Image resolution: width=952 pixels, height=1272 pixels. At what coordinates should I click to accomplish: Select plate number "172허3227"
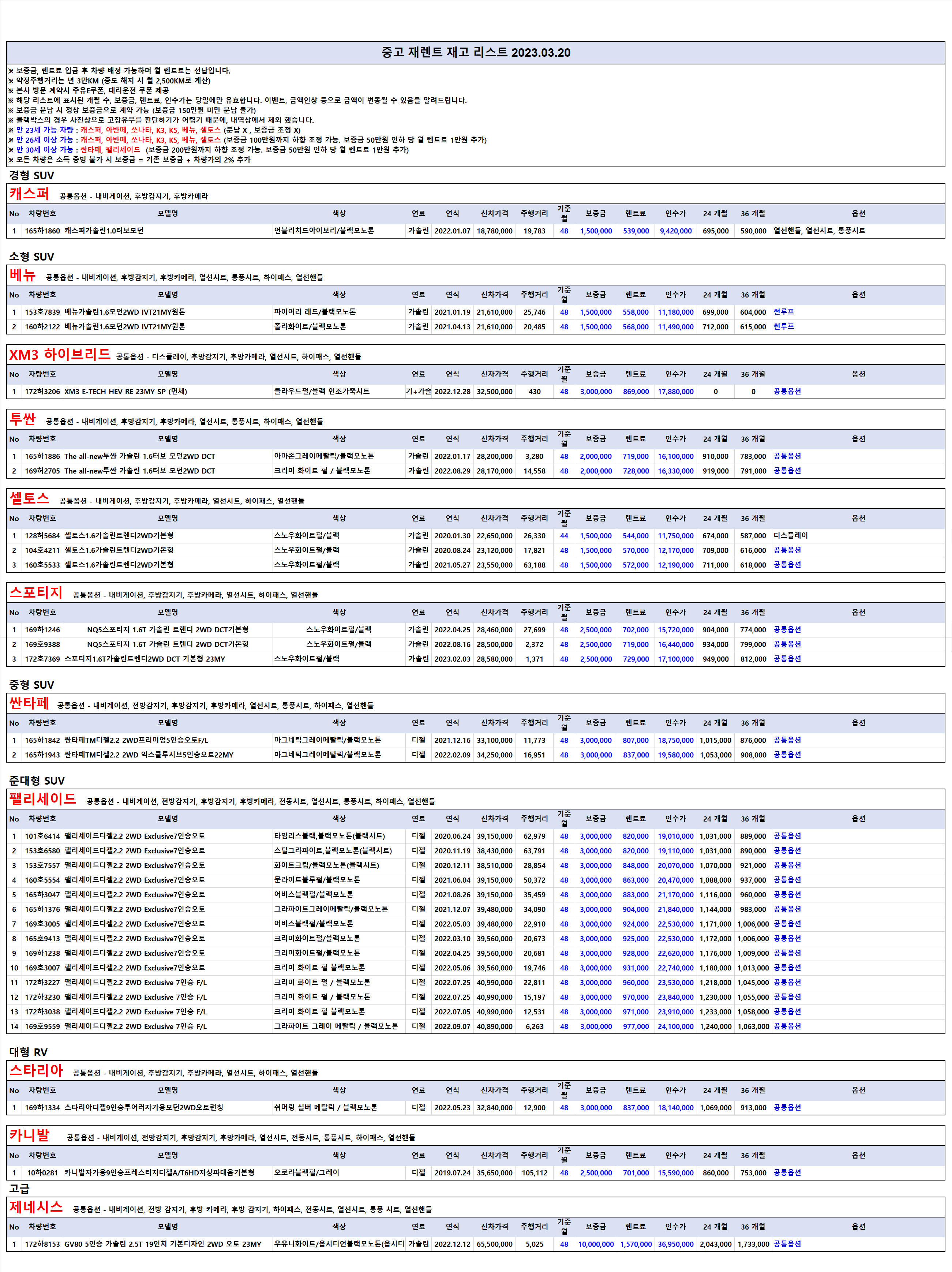click(x=42, y=983)
